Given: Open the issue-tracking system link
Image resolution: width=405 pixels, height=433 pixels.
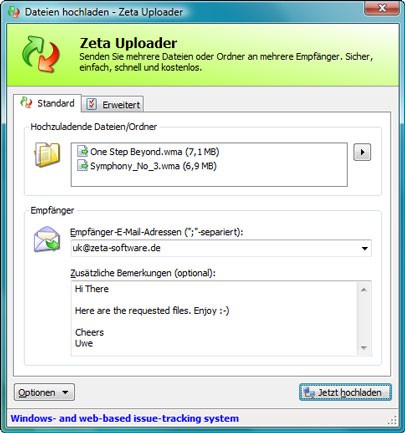Looking at the screenshot, I should (125, 418).
